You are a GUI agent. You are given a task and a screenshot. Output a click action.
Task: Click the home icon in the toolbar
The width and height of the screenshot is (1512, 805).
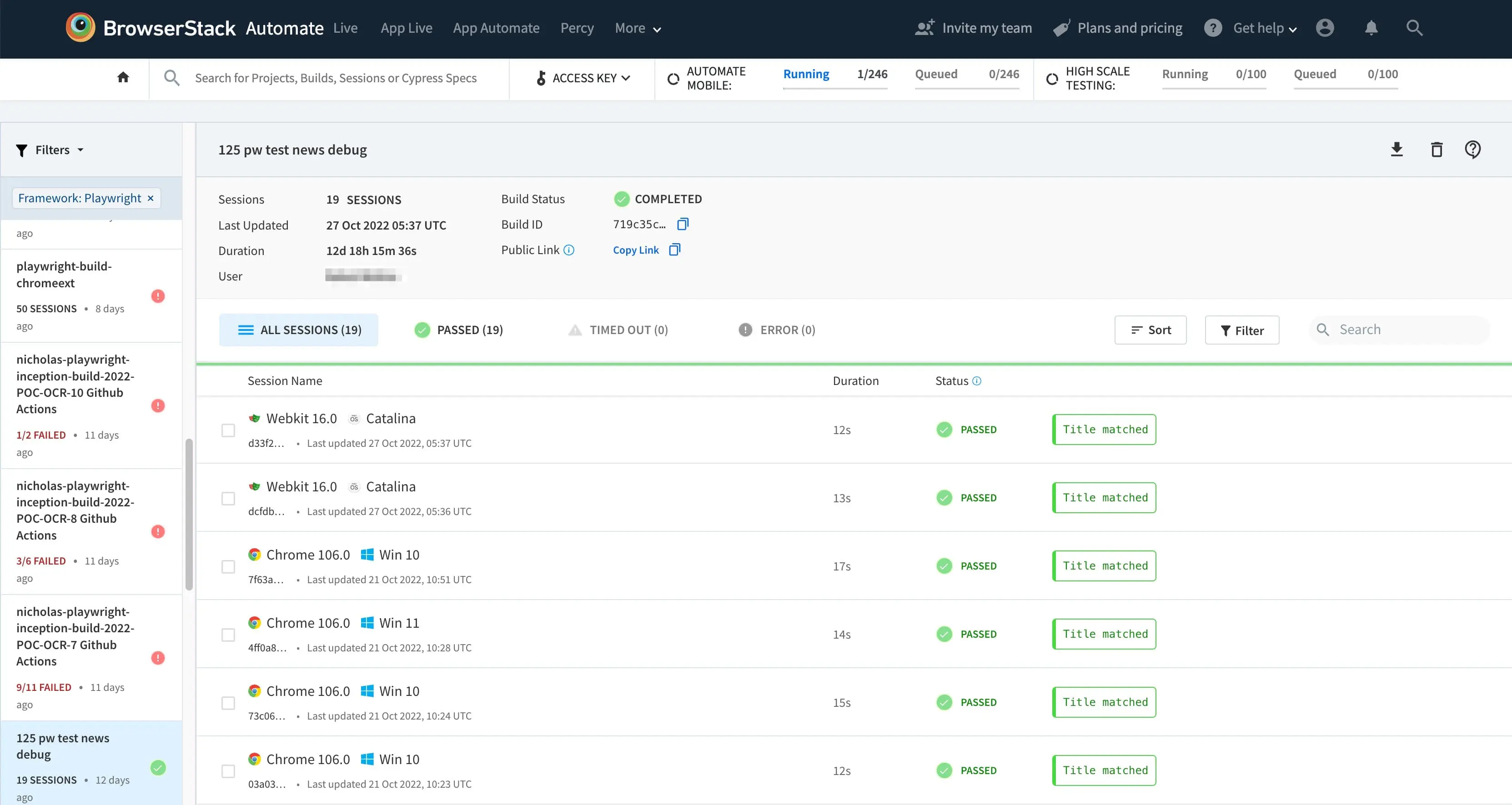click(x=123, y=77)
